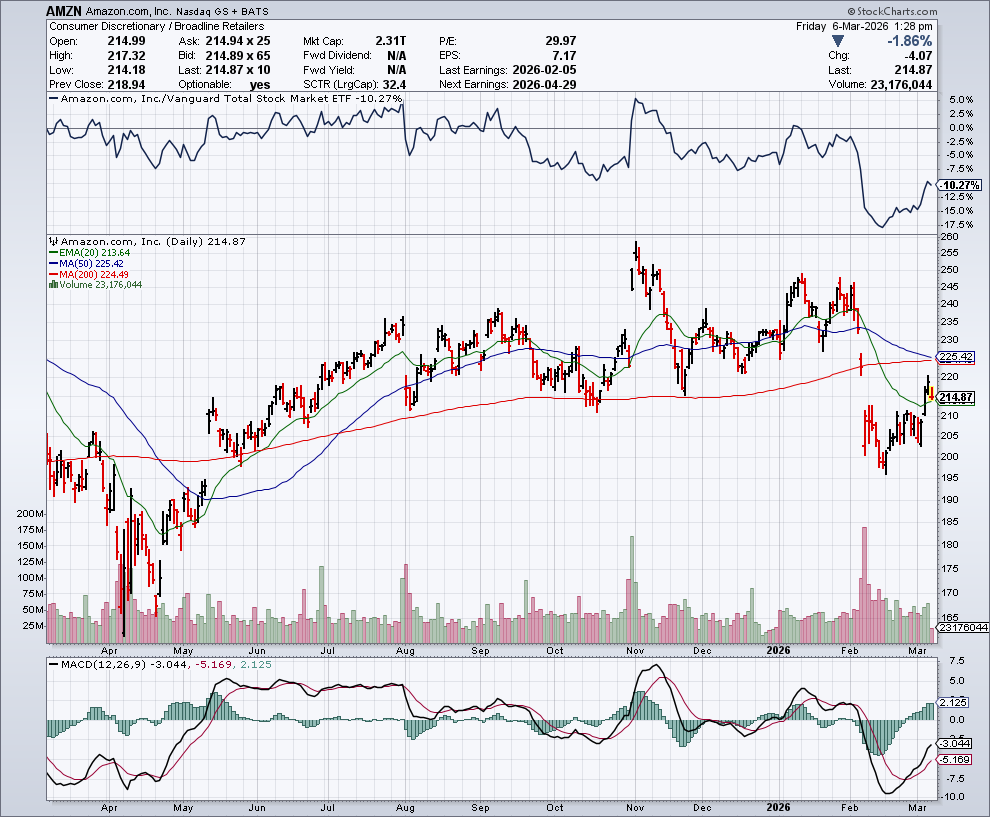Click the Nov label on the MACD date axis
Image resolution: width=990 pixels, height=817 pixels.
636,805
